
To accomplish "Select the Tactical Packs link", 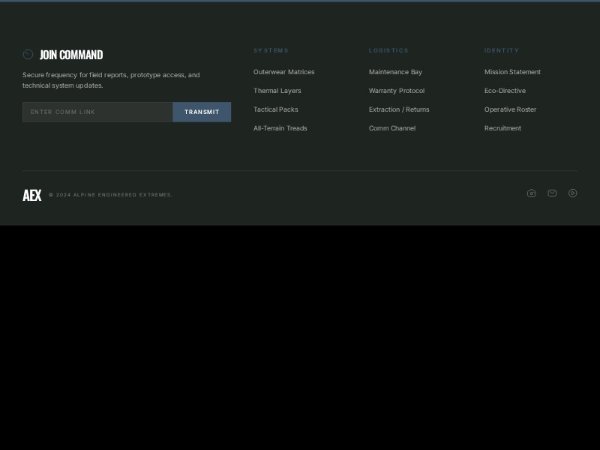I will [x=276, y=109].
